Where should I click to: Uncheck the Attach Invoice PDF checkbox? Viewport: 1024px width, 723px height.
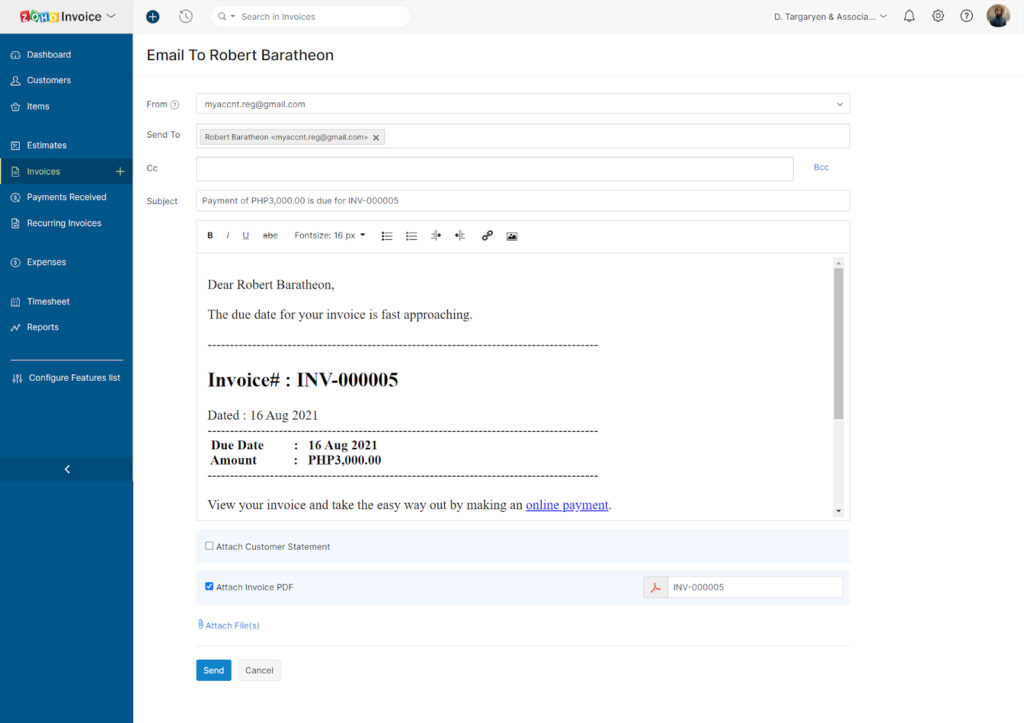(x=209, y=587)
